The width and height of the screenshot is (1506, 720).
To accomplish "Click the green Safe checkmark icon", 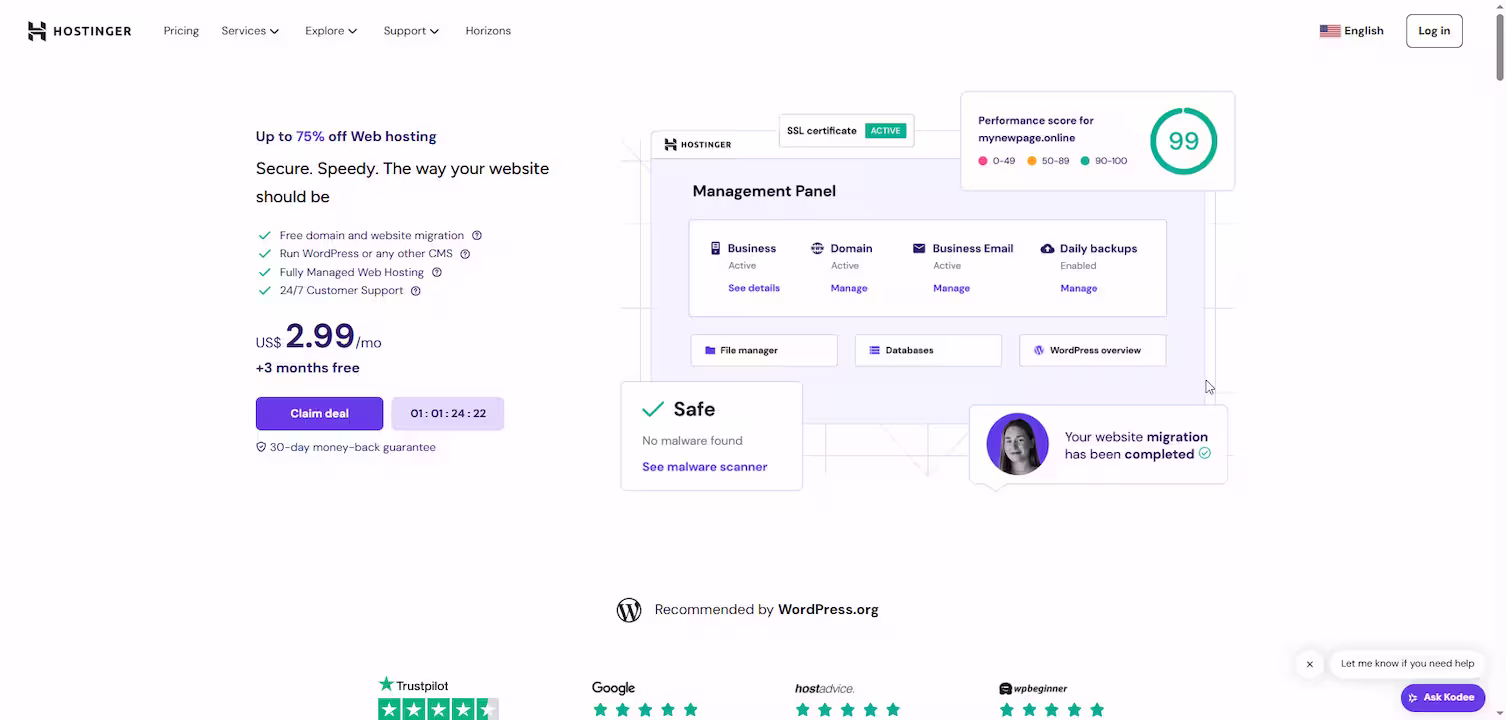I will [x=653, y=409].
